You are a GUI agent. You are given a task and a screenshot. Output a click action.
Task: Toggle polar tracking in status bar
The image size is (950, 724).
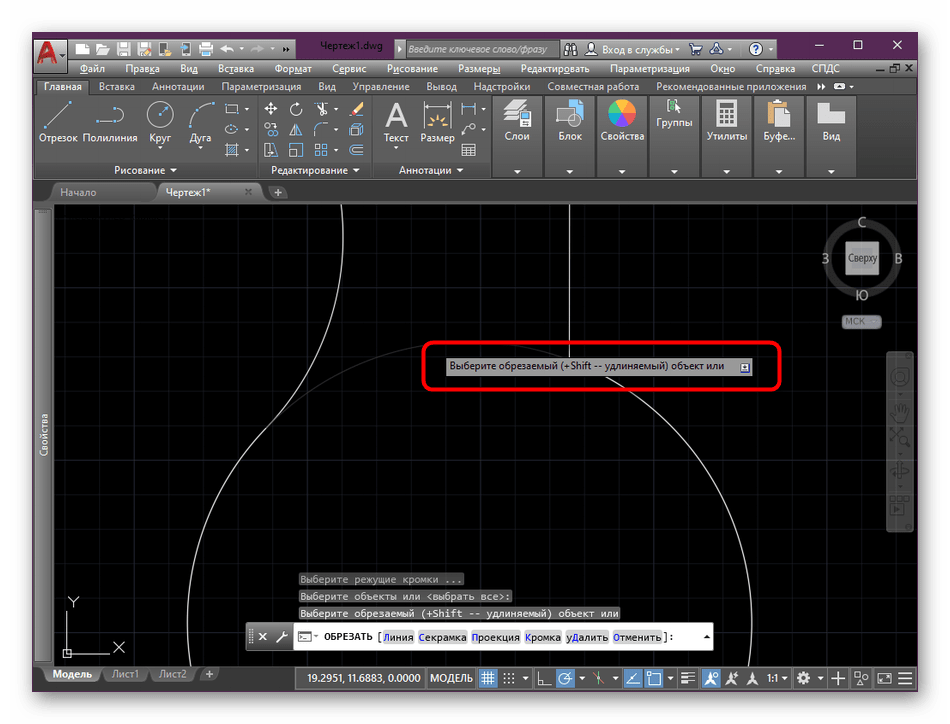(x=566, y=678)
